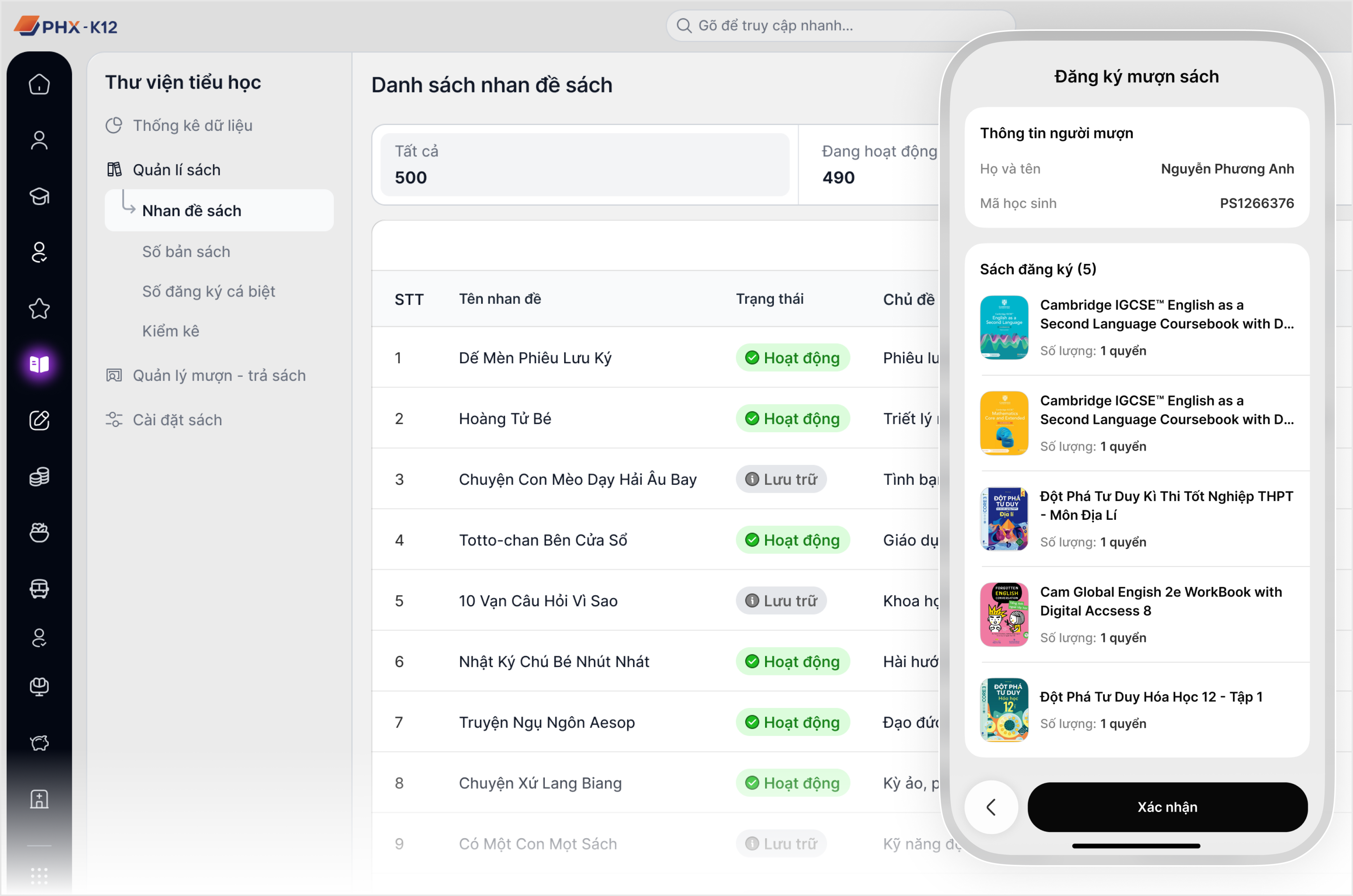Open the star icon in sidebar
The height and width of the screenshot is (896, 1353).
pos(39,309)
